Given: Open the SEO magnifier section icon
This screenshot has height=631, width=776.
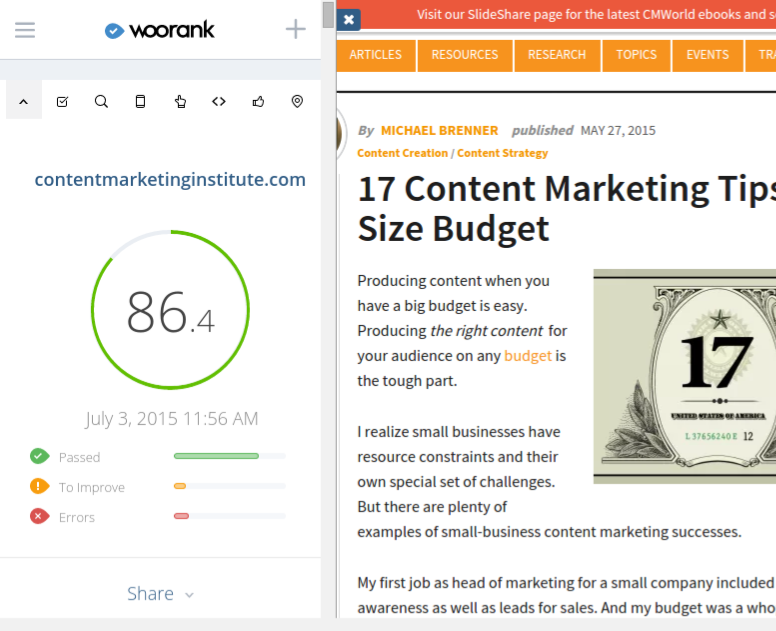Looking at the screenshot, I should tap(101, 101).
